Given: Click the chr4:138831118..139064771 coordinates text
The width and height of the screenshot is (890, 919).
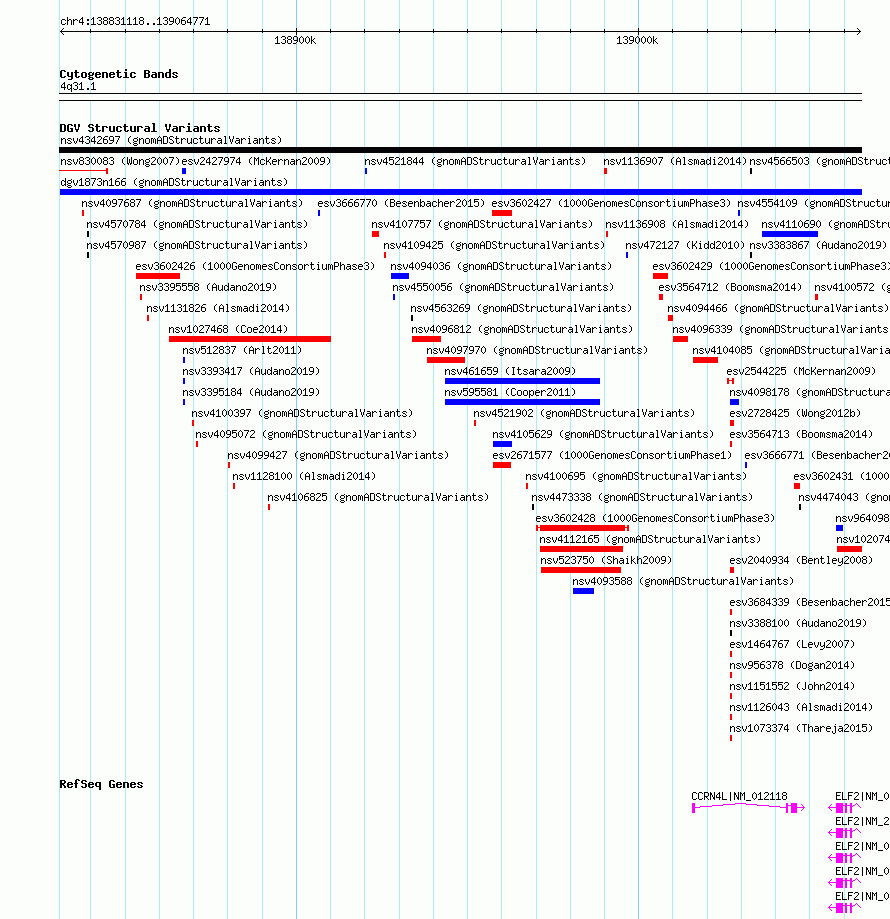Looking at the screenshot, I should 135,22.
